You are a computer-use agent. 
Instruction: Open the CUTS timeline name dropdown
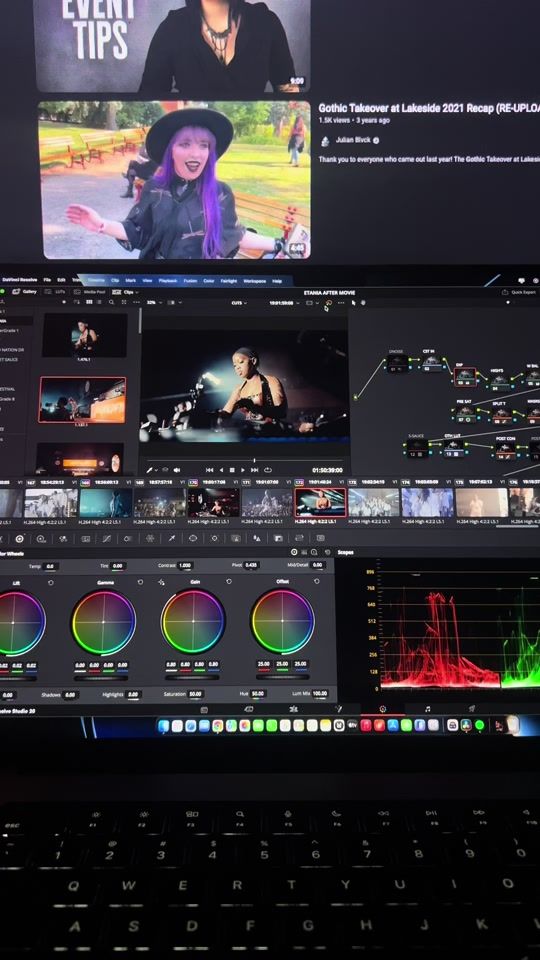(239, 302)
